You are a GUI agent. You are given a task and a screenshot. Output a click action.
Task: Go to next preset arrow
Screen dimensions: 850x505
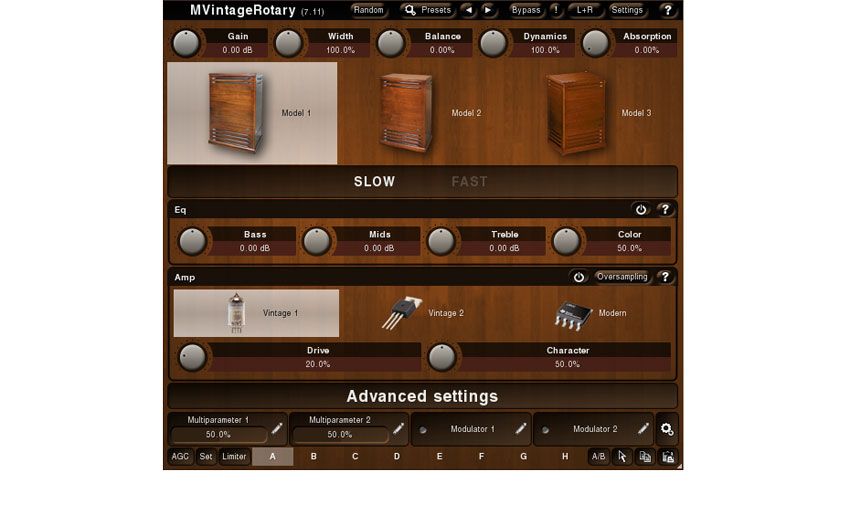point(488,10)
